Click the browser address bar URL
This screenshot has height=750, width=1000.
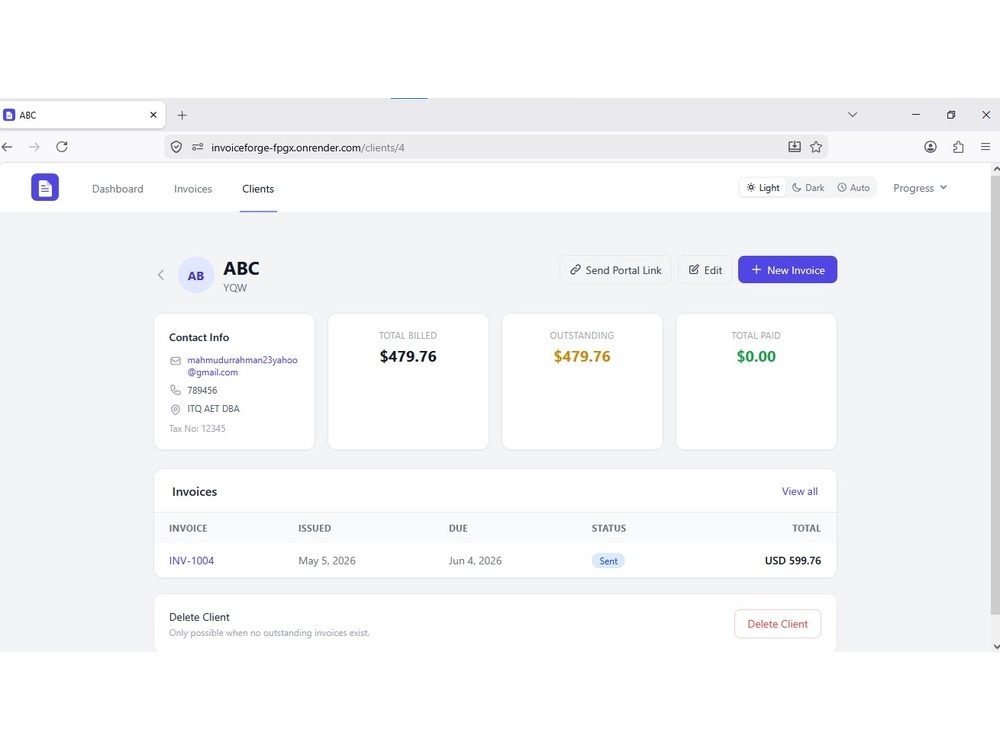[307, 147]
